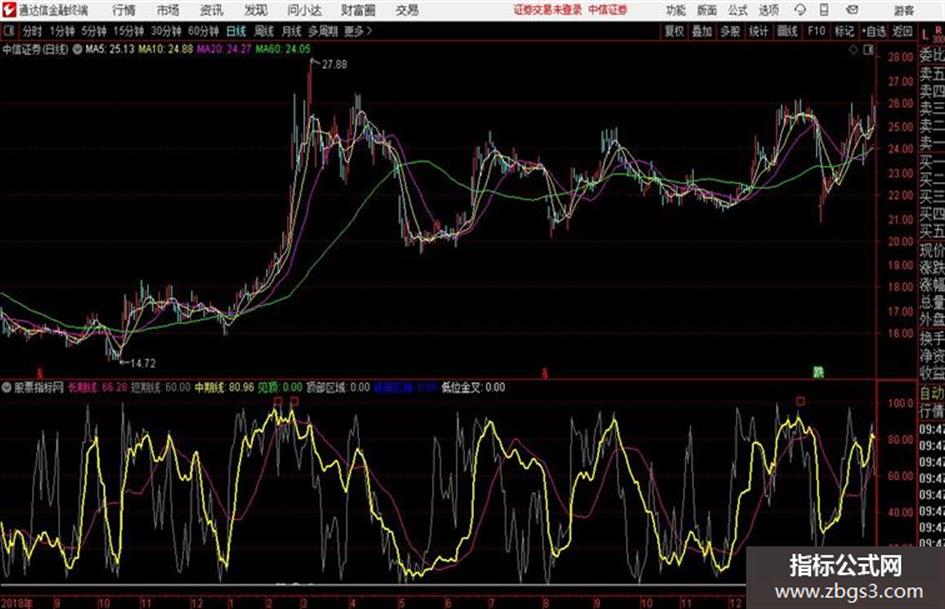The image size is (945, 609).
Task: Expand the 股票指标网 indicator dropdown arrow
Action: coord(7,388)
